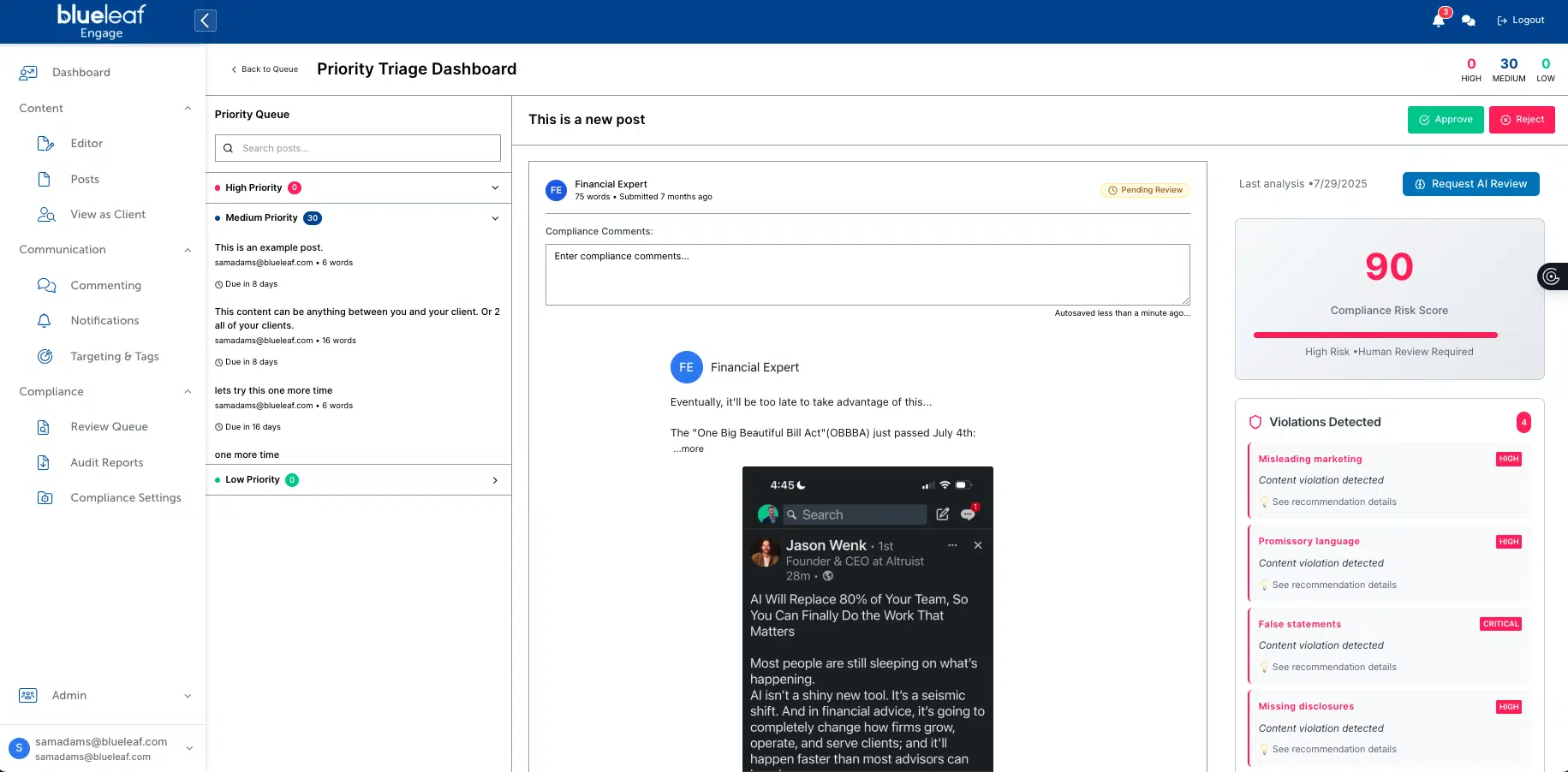Image resolution: width=1568 pixels, height=772 pixels.
Task: Click the Editor icon in sidebar
Action: 45,144
